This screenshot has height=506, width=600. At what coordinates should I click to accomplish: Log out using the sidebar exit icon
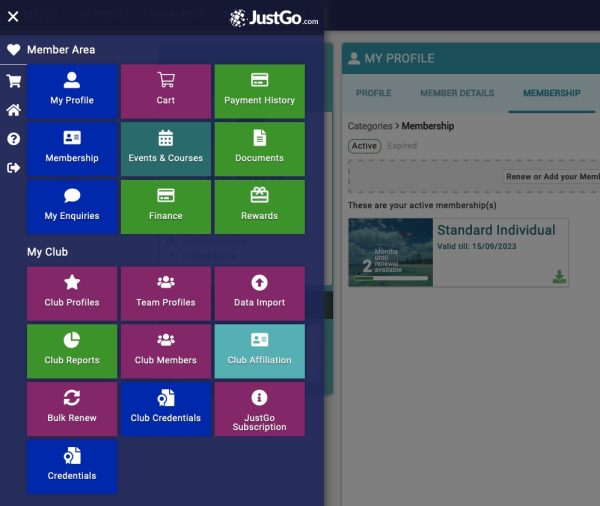(x=14, y=168)
